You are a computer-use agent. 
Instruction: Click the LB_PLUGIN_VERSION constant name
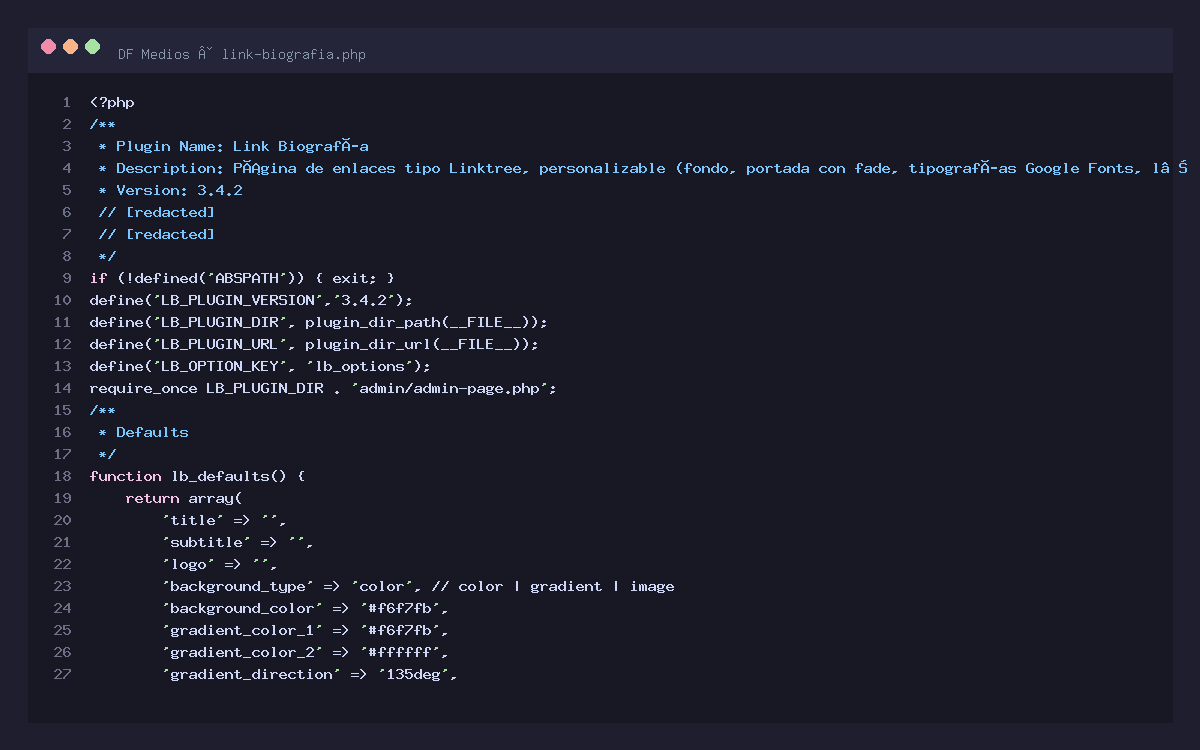coord(233,300)
